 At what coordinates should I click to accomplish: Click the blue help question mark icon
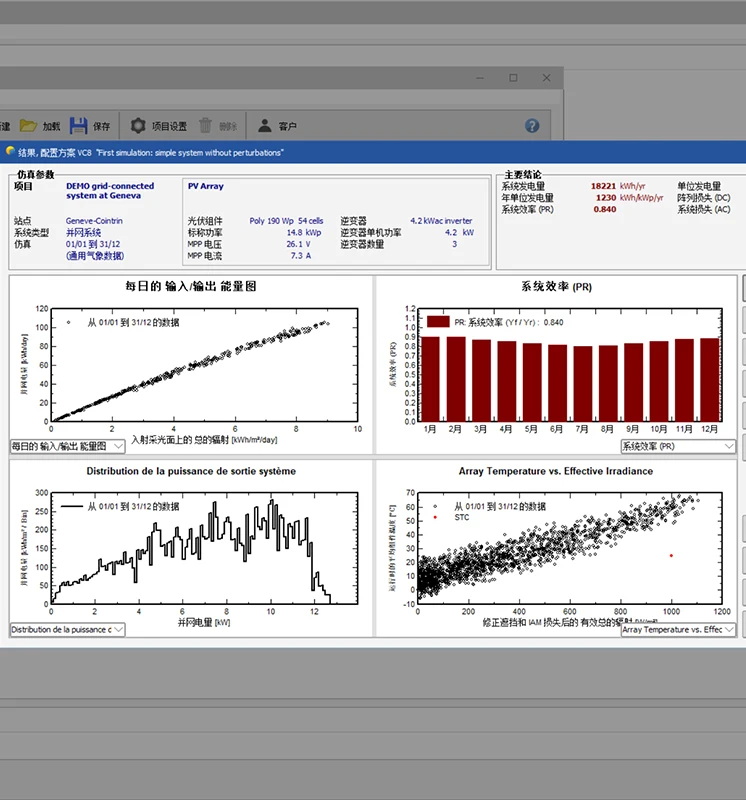pos(532,126)
